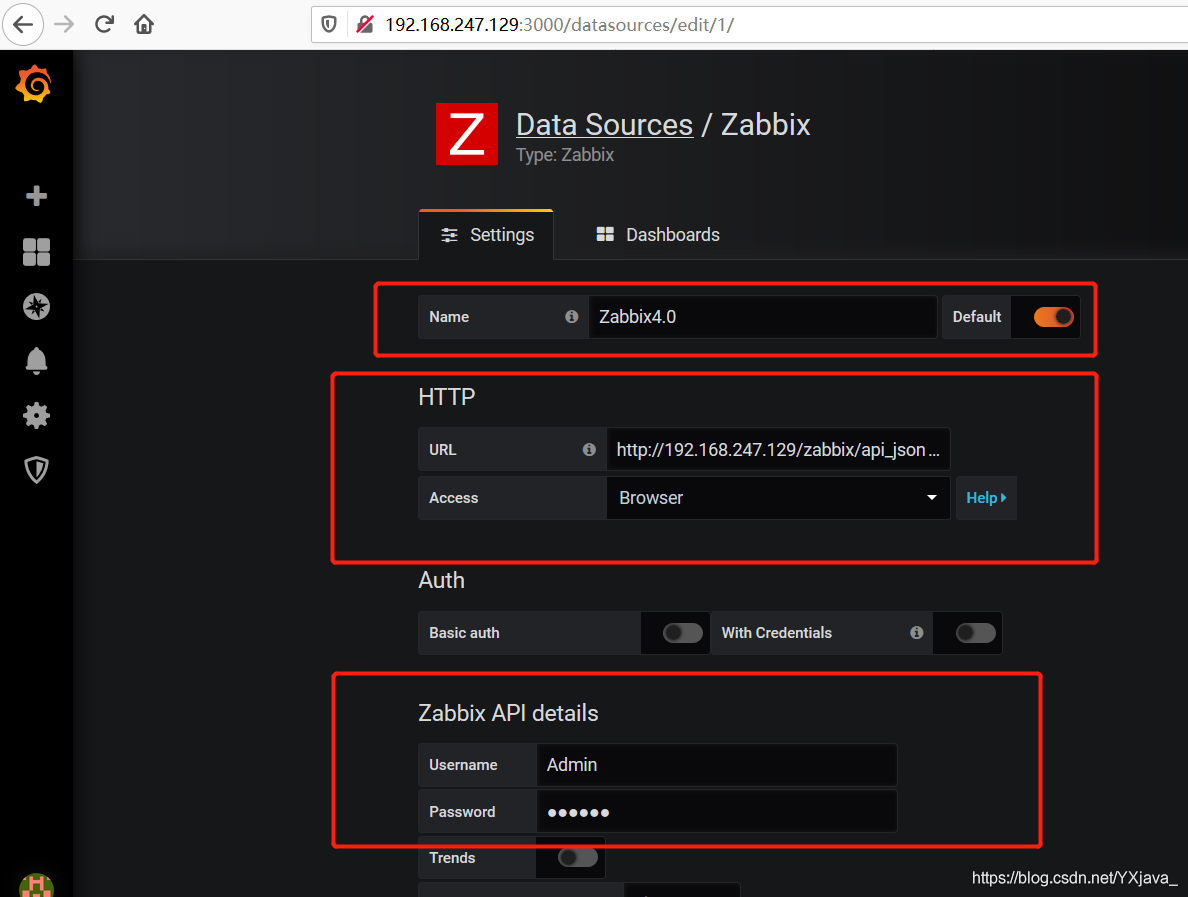Viewport: 1188px width, 897px height.
Task: Open the Access dropdown showing Browser
Action: click(x=778, y=498)
